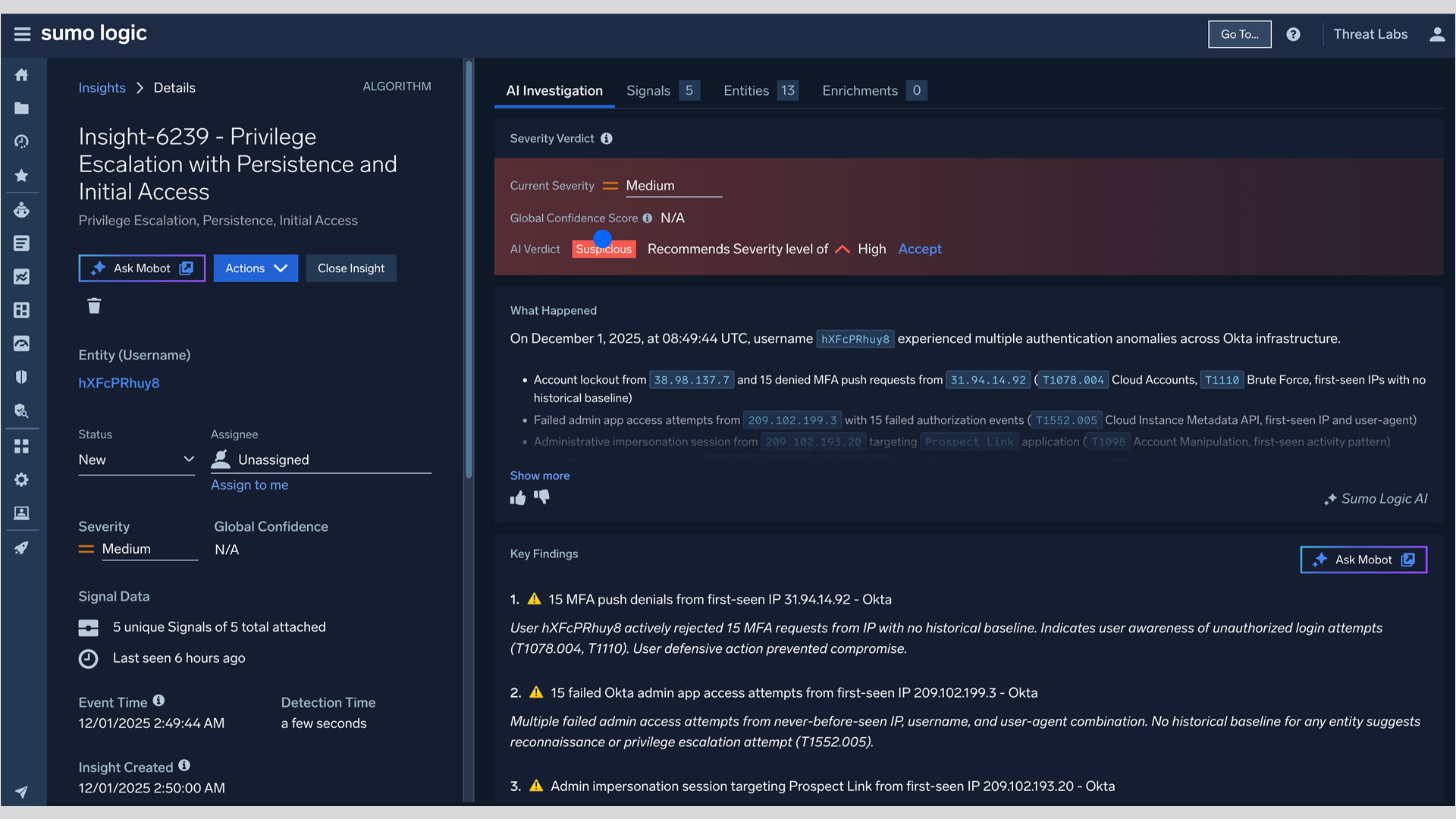Click the Severity Verdict info icon
Image resolution: width=1456 pixels, height=819 pixels.
(x=607, y=139)
